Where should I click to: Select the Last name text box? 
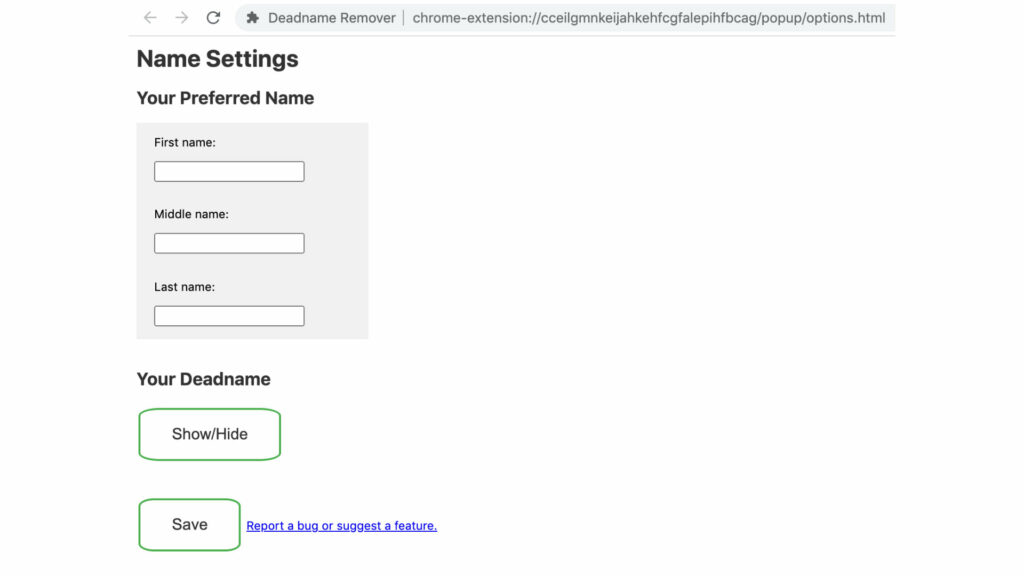click(x=229, y=316)
